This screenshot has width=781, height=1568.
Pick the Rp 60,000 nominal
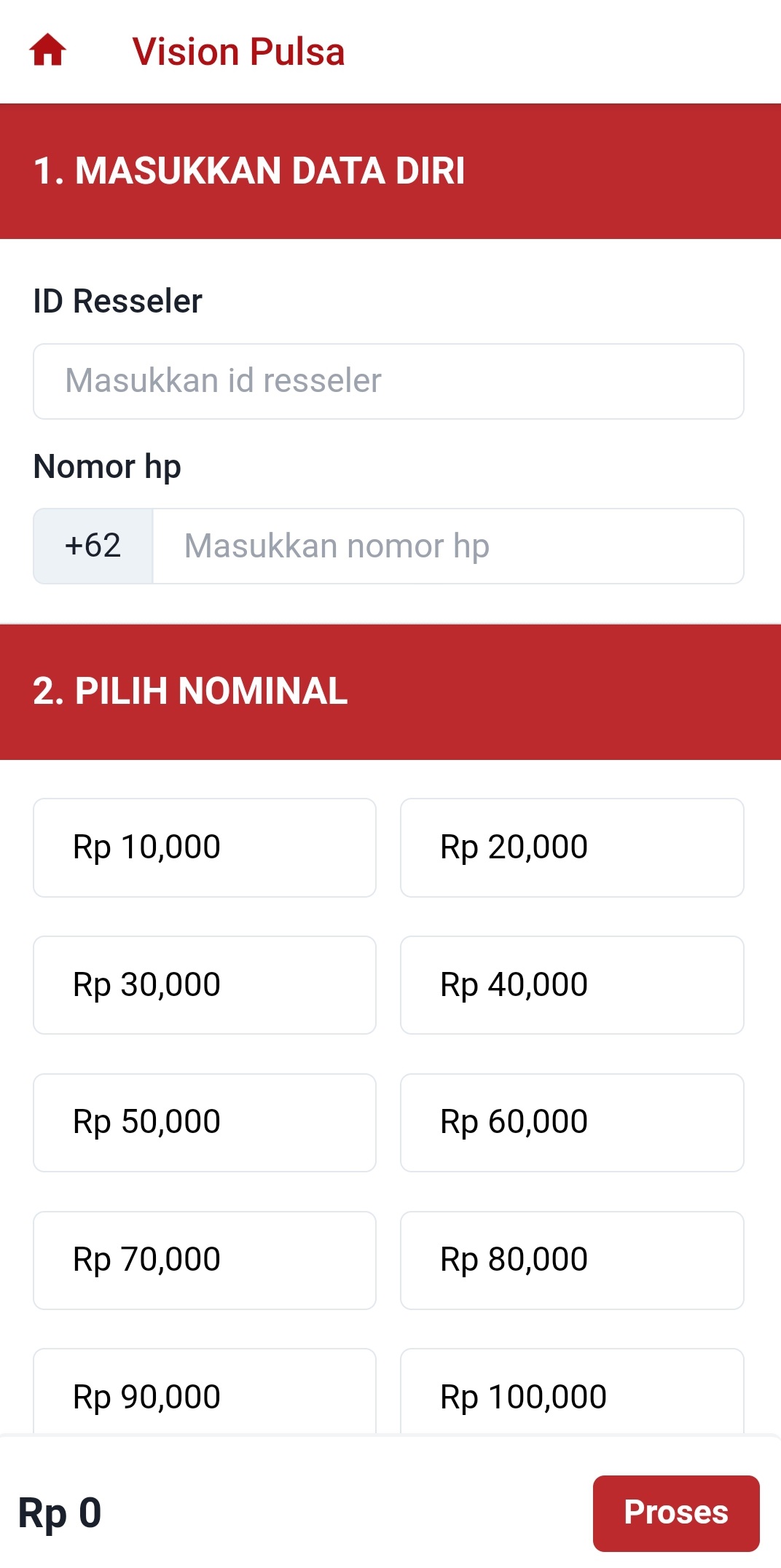tap(571, 1122)
